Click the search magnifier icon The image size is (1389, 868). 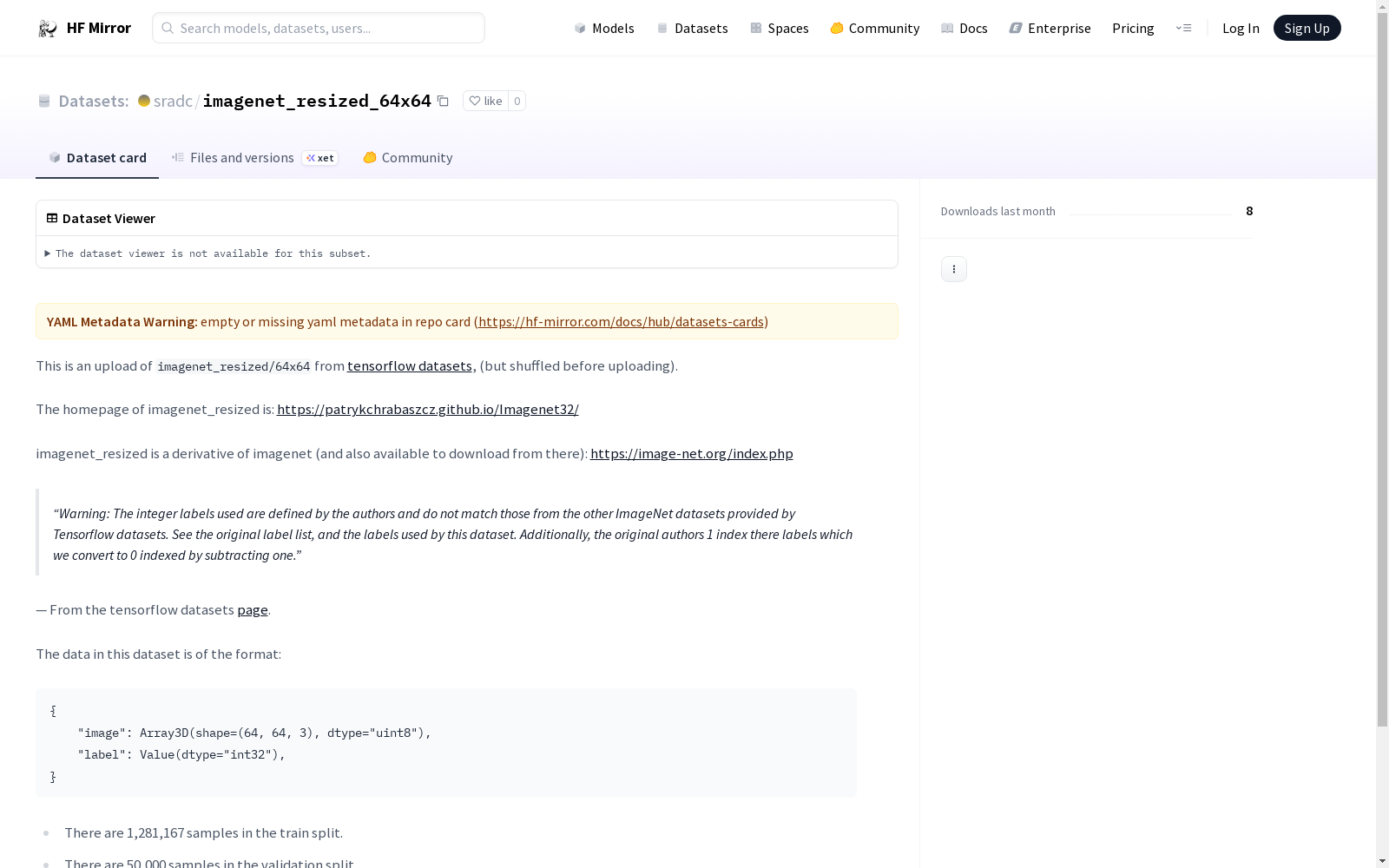coord(168,28)
